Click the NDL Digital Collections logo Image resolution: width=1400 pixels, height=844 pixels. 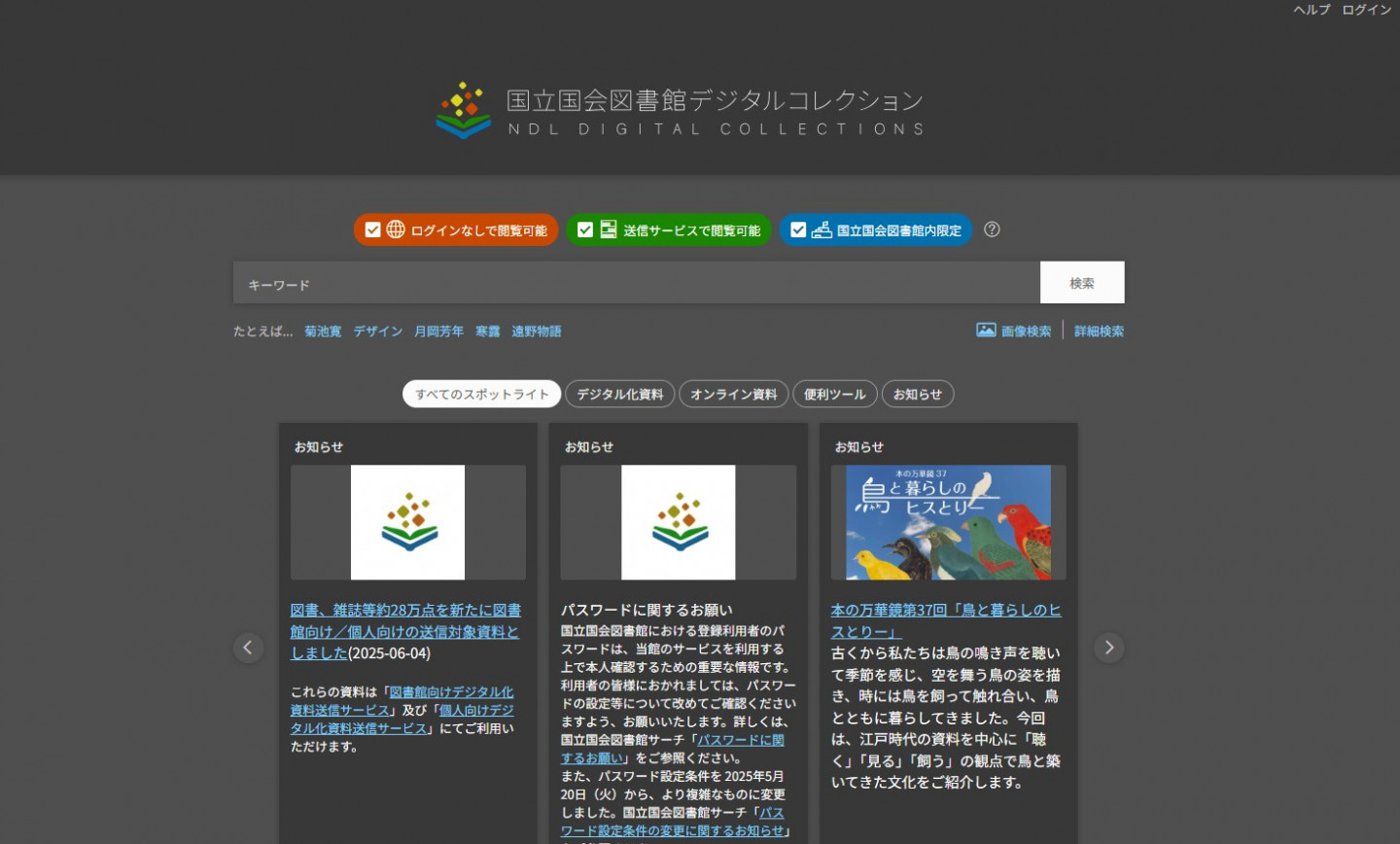(680, 111)
